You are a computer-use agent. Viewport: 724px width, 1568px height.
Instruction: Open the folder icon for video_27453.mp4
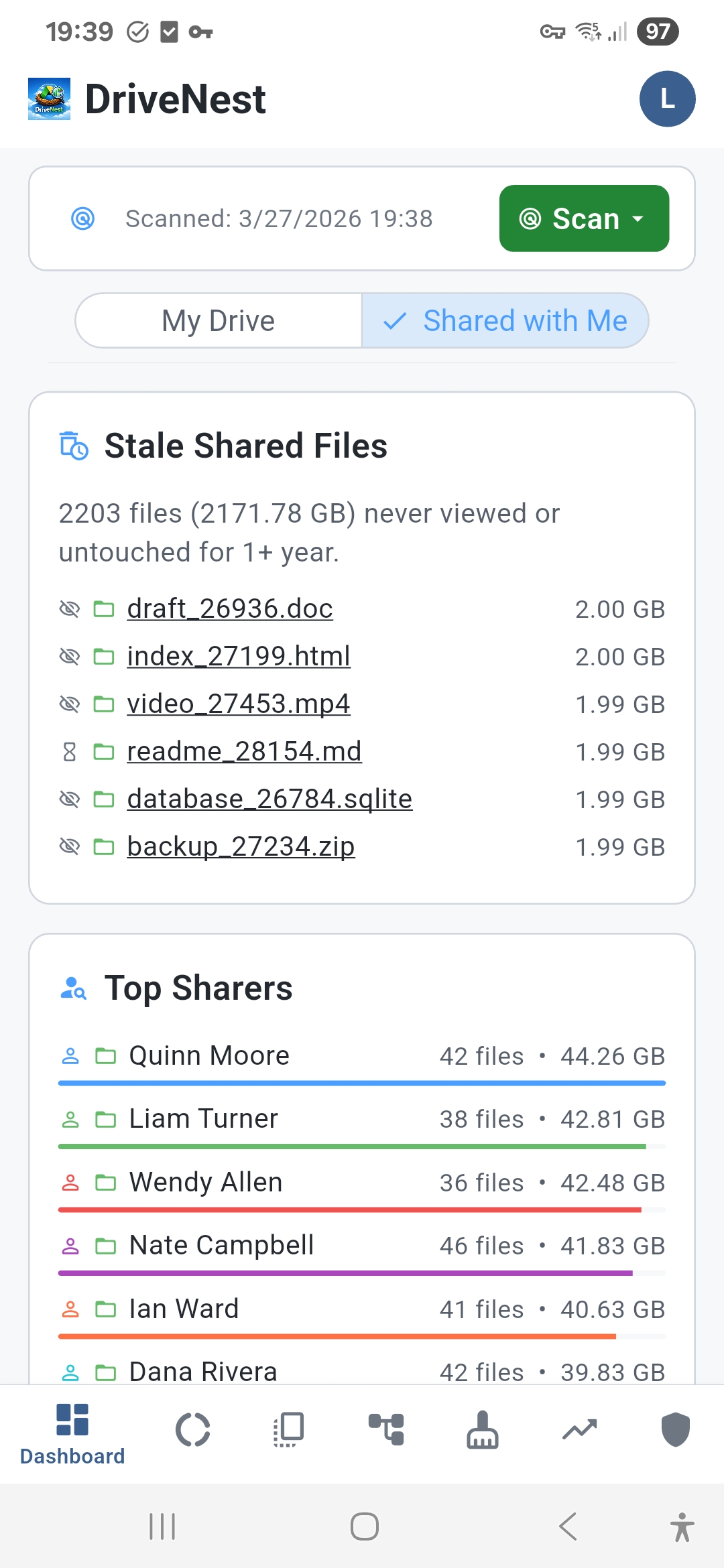coord(103,704)
